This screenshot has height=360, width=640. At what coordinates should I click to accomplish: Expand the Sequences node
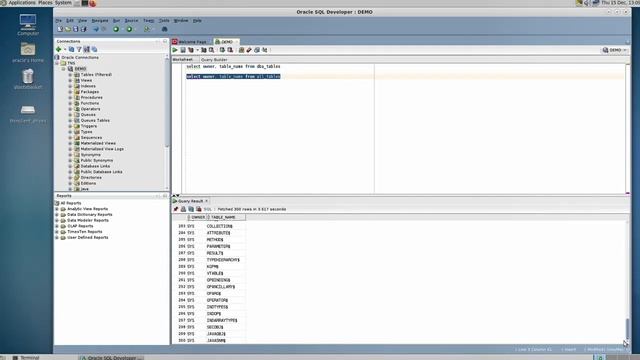[70, 138]
